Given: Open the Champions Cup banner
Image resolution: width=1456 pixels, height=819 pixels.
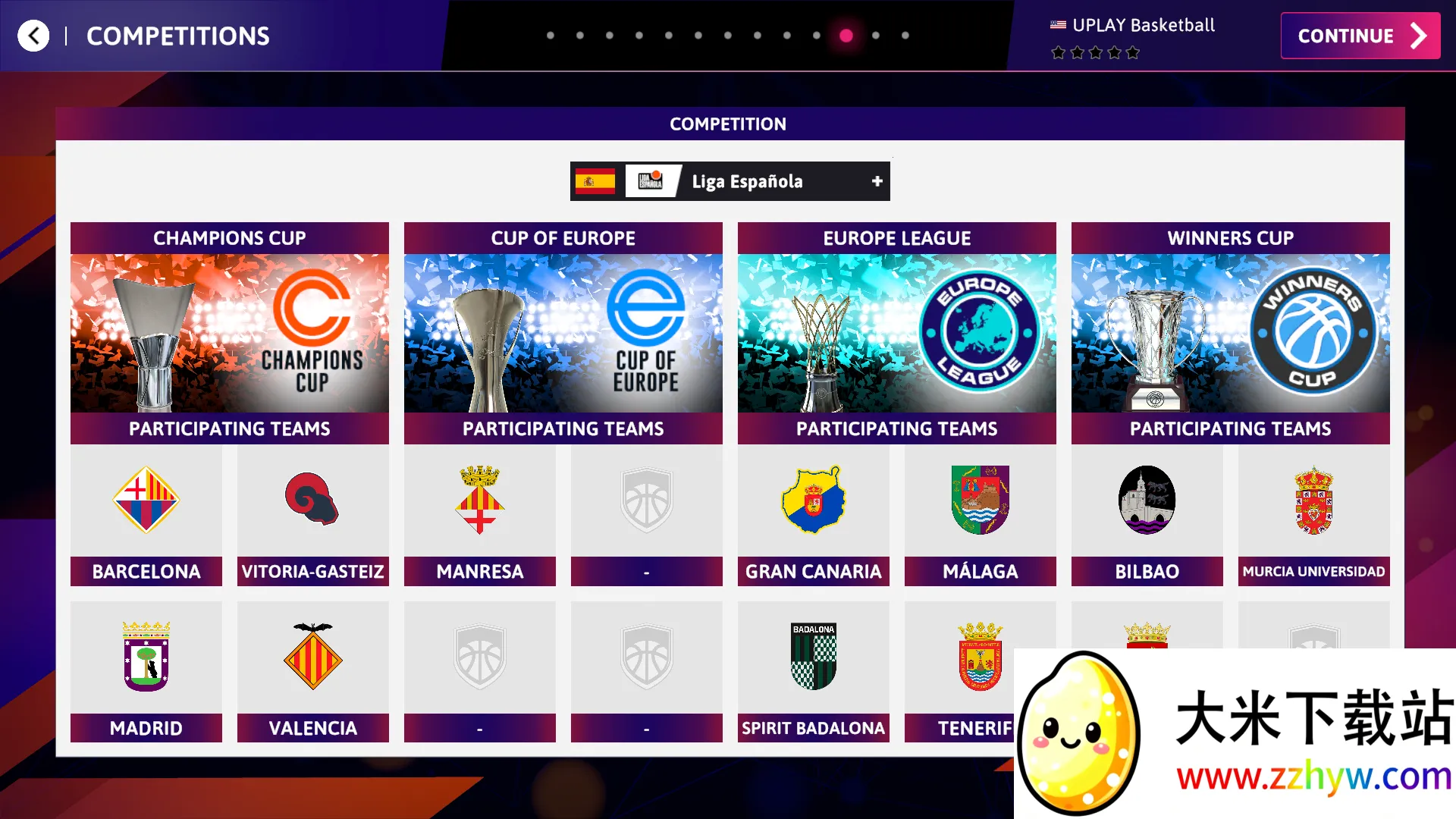Looking at the screenshot, I should tap(230, 333).
